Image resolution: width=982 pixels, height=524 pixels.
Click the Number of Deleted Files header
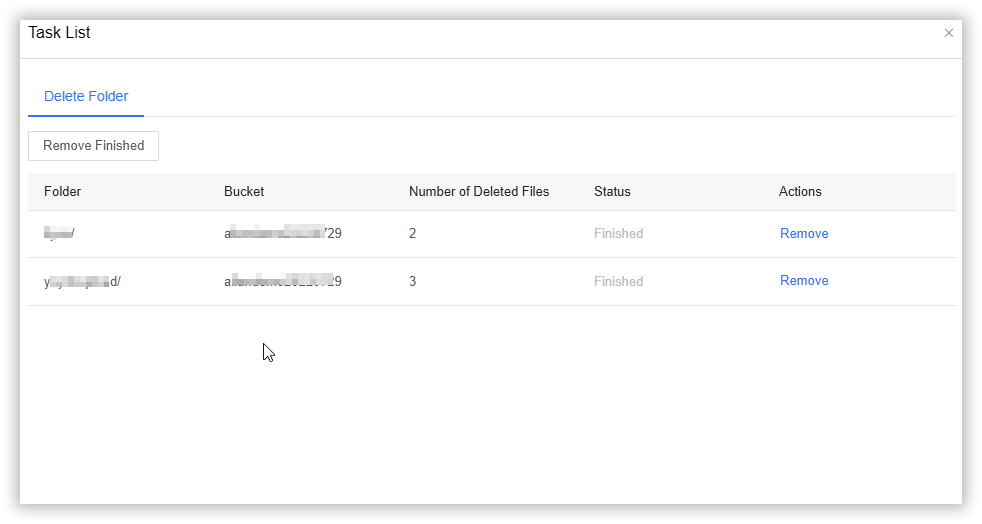click(x=479, y=192)
